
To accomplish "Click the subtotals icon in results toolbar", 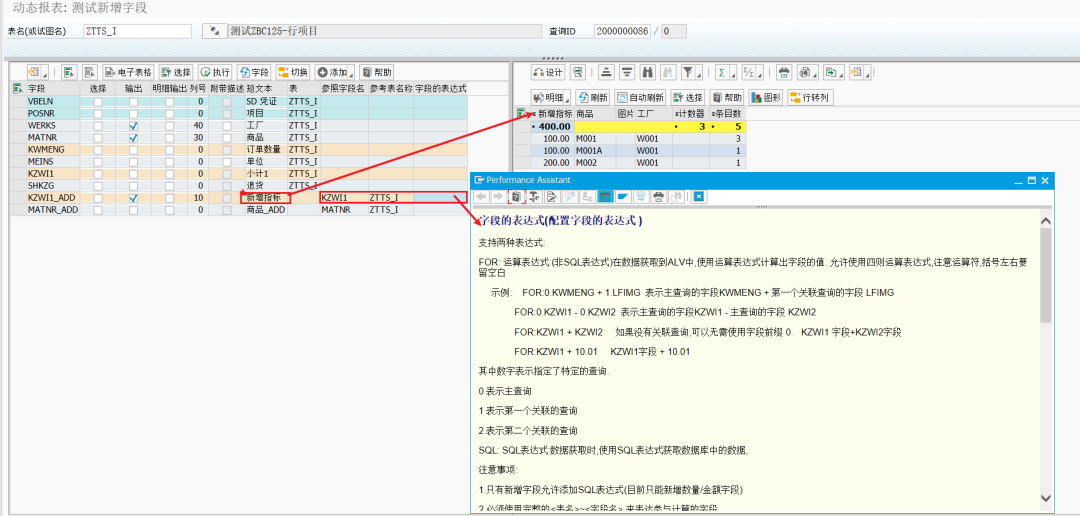I will (x=749, y=72).
